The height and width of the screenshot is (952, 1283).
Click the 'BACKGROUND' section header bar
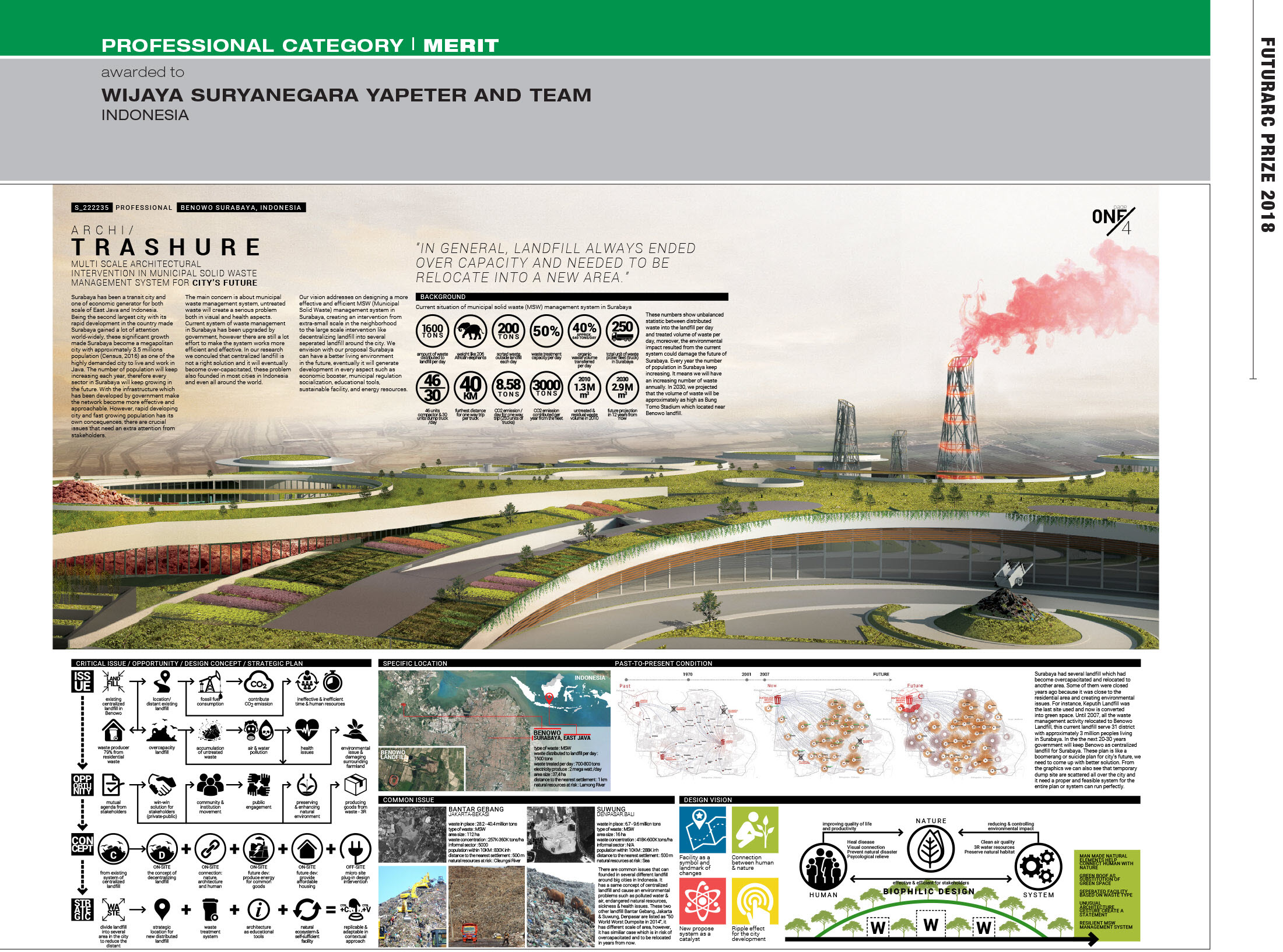point(572,297)
